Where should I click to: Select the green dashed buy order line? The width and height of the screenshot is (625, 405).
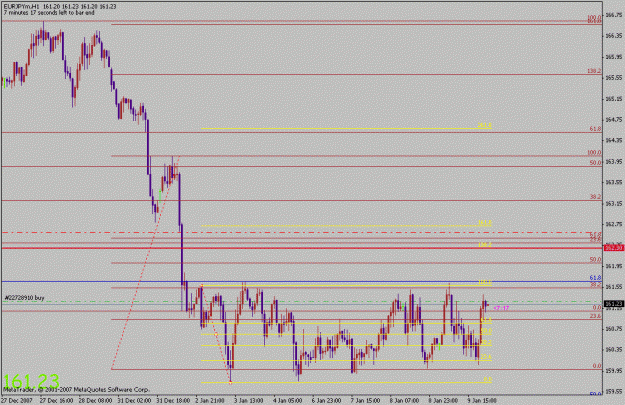tap(302, 302)
